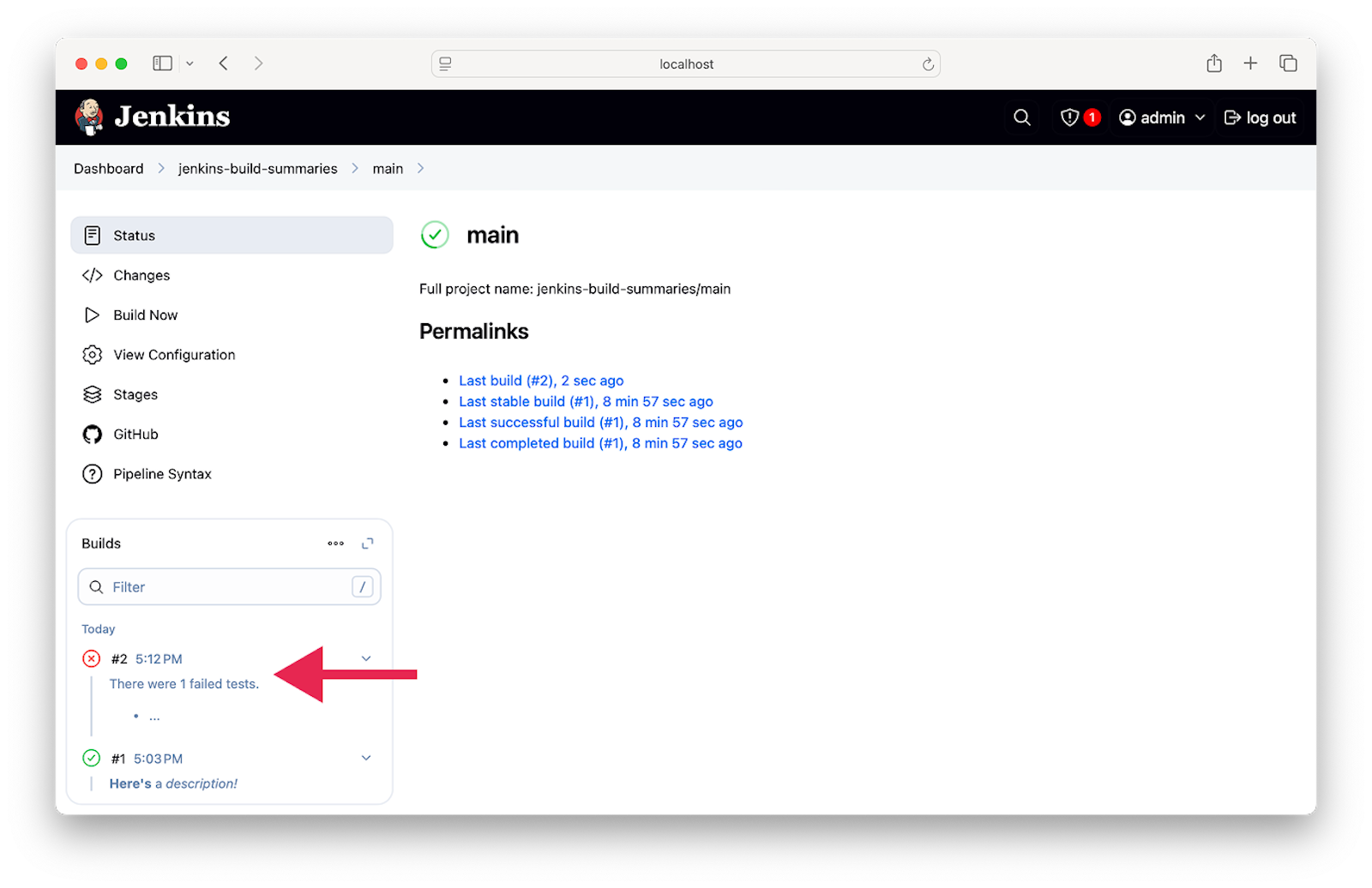Click the Build Now play icon
1372x888 pixels.
click(92, 315)
